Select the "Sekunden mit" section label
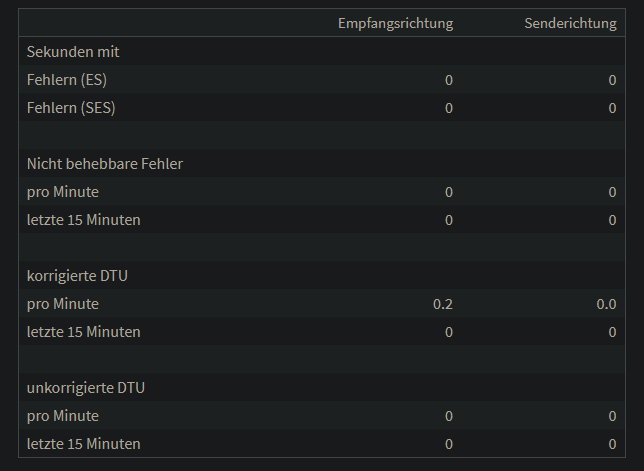644x471 pixels. point(73,51)
